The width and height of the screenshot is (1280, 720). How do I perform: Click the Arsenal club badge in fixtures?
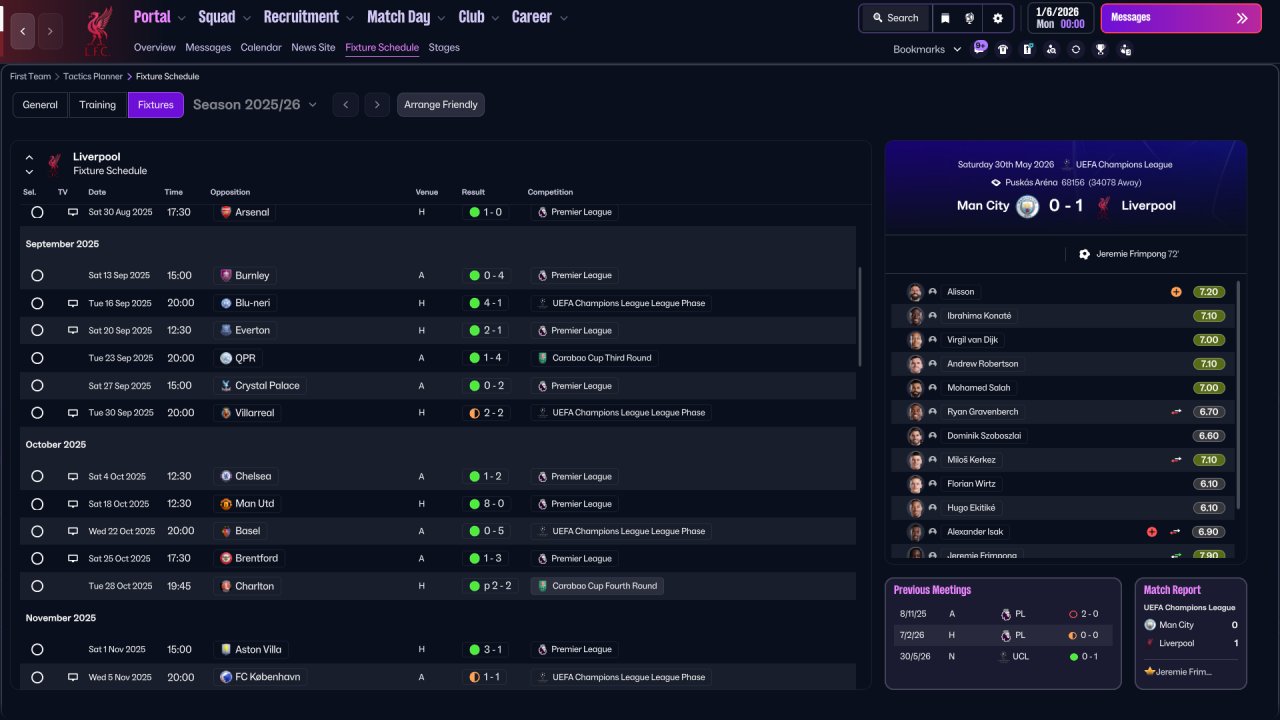pos(226,212)
